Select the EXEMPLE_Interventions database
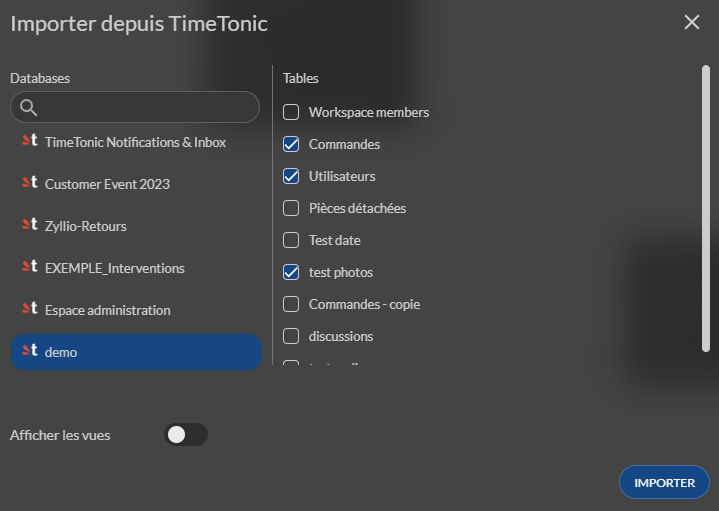 [x=135, y=268]
